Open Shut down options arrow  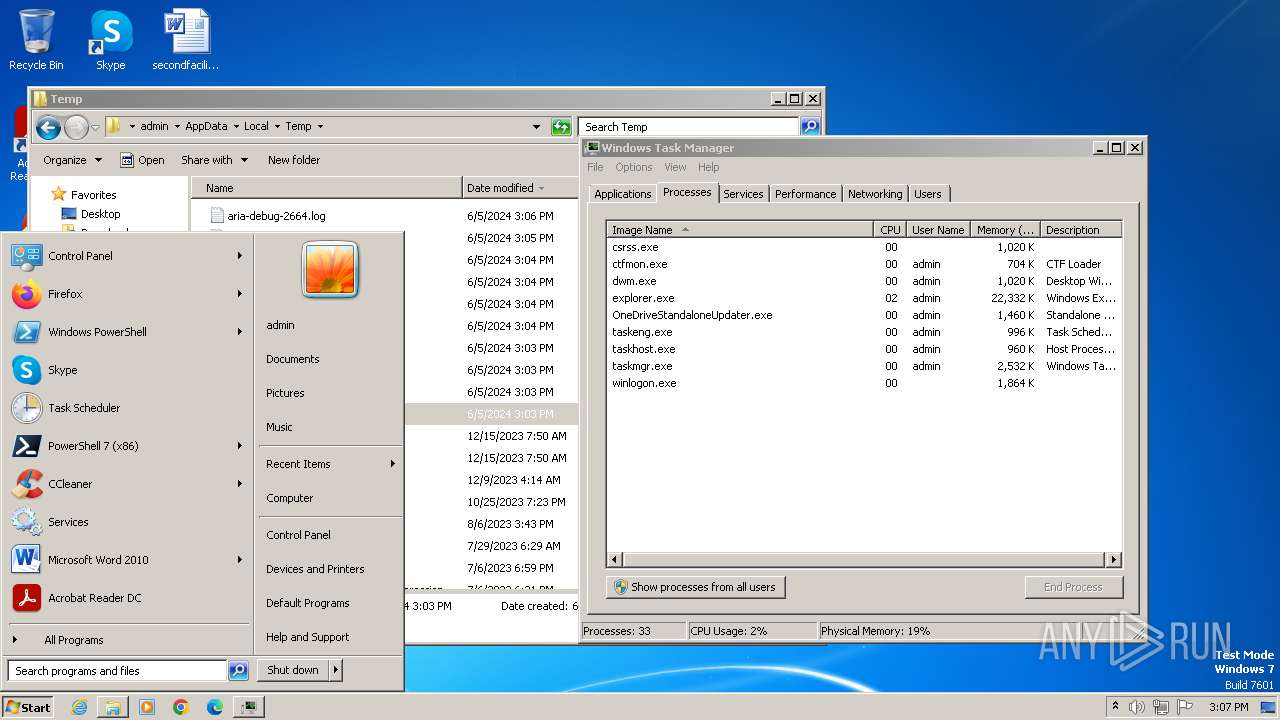coord(335,670)
